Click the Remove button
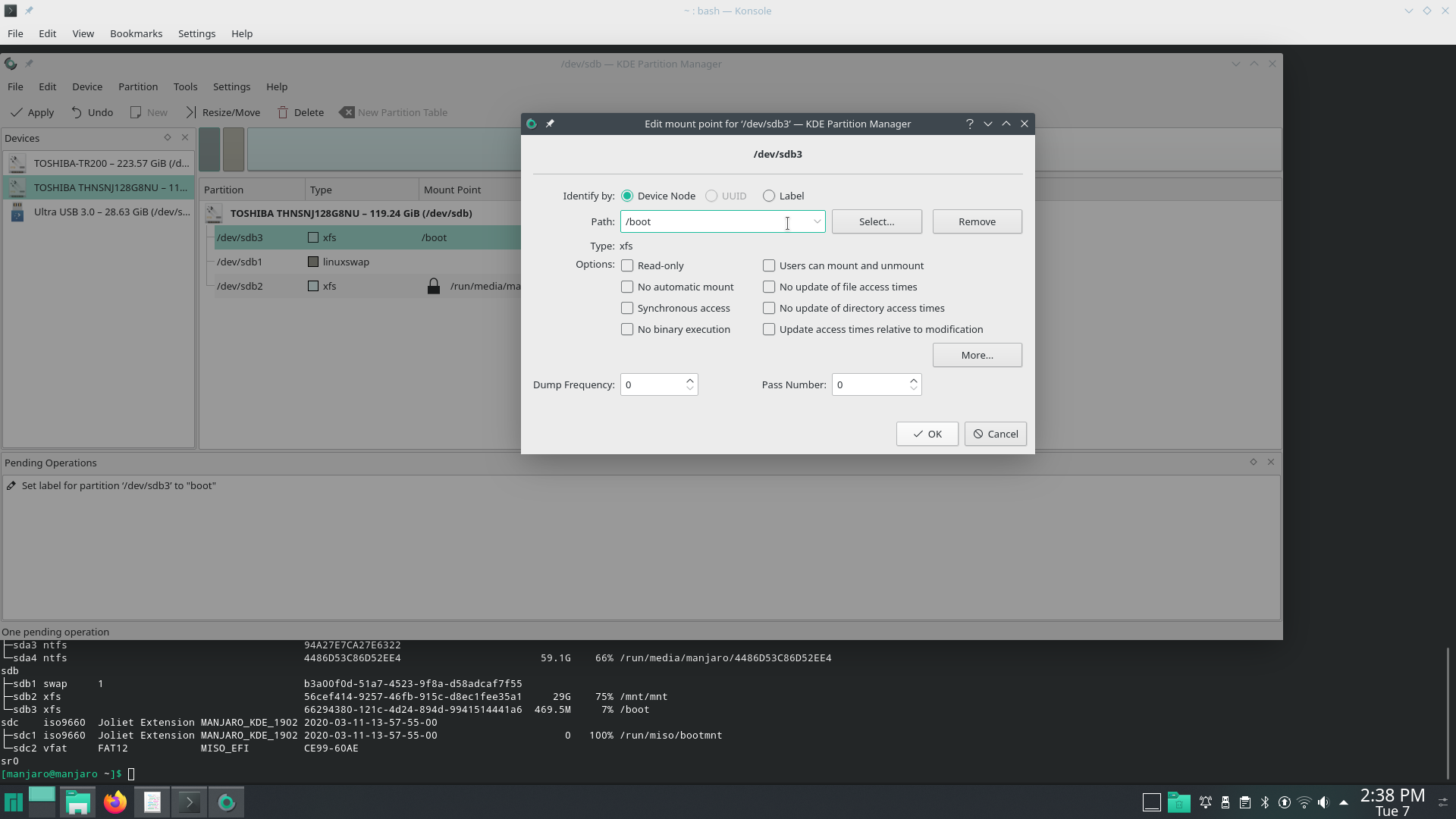The image size is (1456, 819). 977,221
